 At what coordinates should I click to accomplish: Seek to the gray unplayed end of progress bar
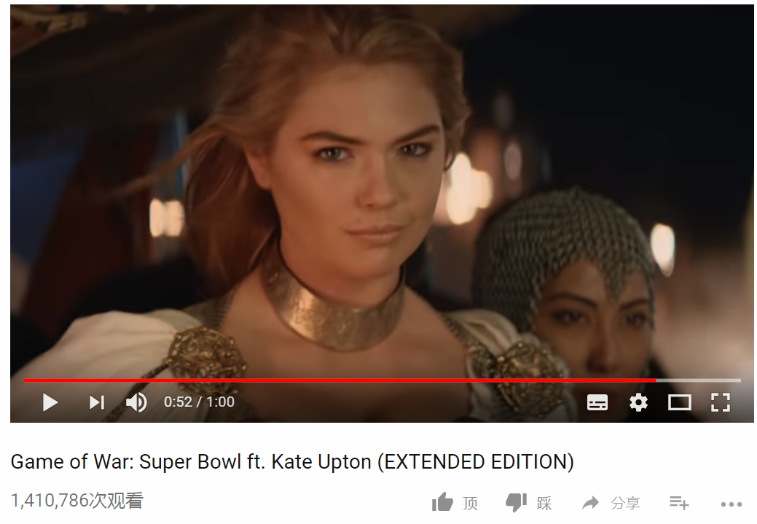(x=698, y=381)
